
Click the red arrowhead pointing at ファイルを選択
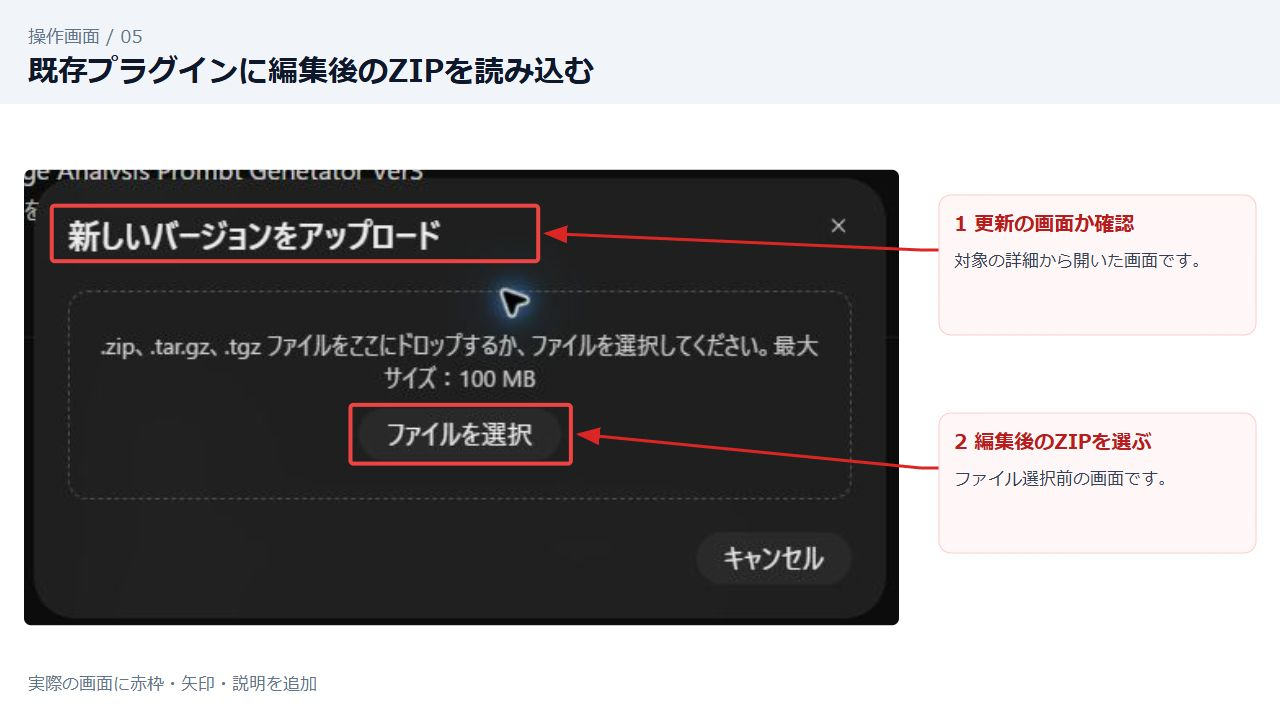(589, 436)
